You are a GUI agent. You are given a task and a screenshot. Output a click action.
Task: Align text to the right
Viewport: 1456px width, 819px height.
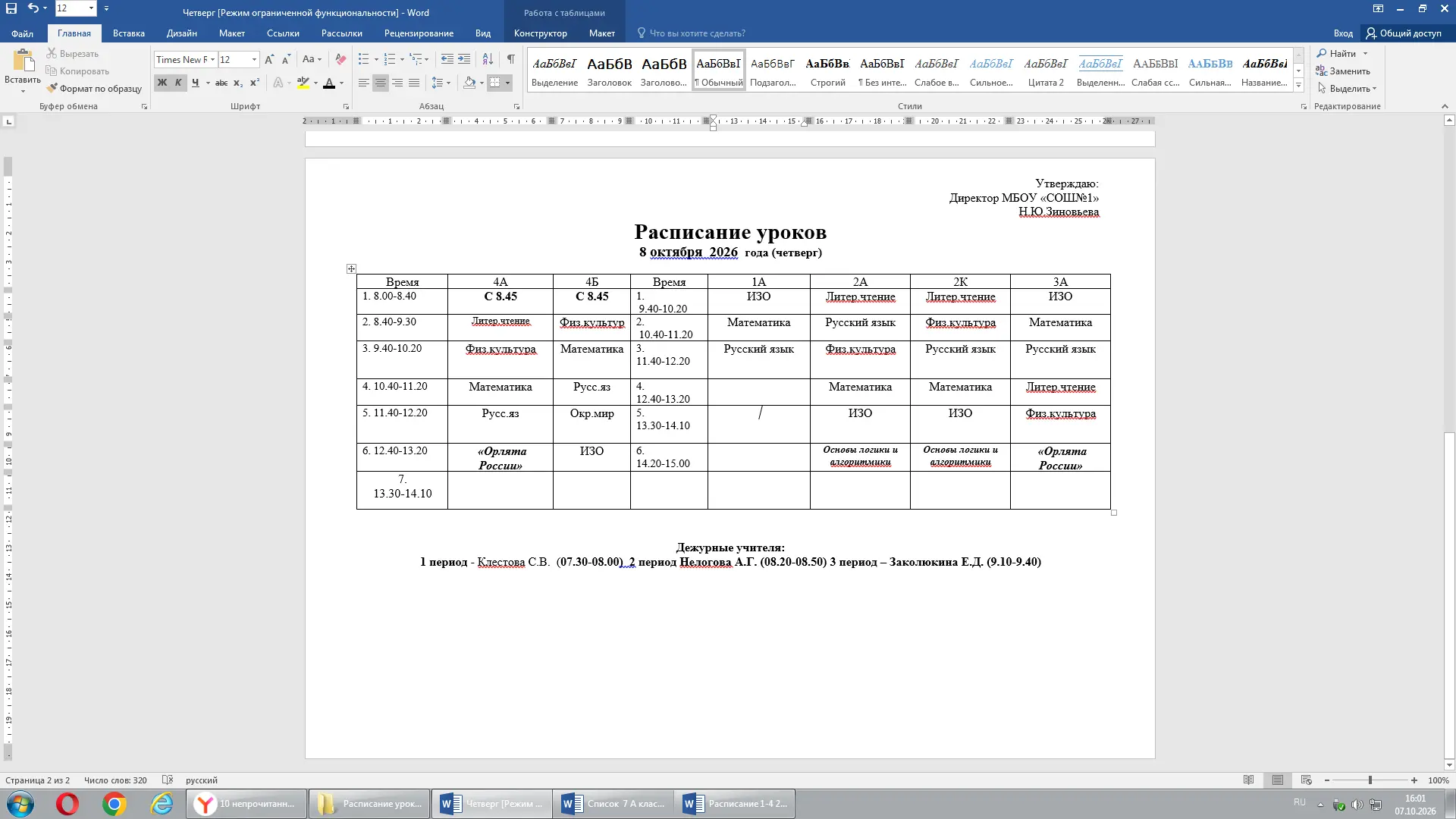pyautogui.click(x=397, y=83)
